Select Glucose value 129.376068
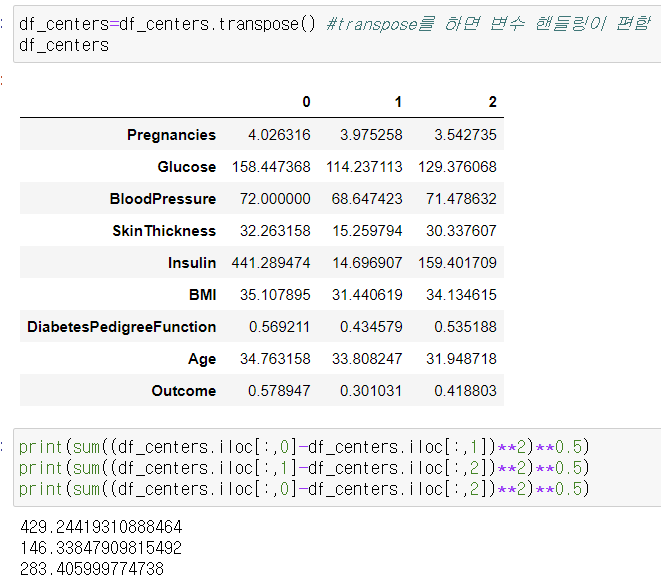Image resolution: width=661 pixels, height=582 pixels. tap(457, 167)
